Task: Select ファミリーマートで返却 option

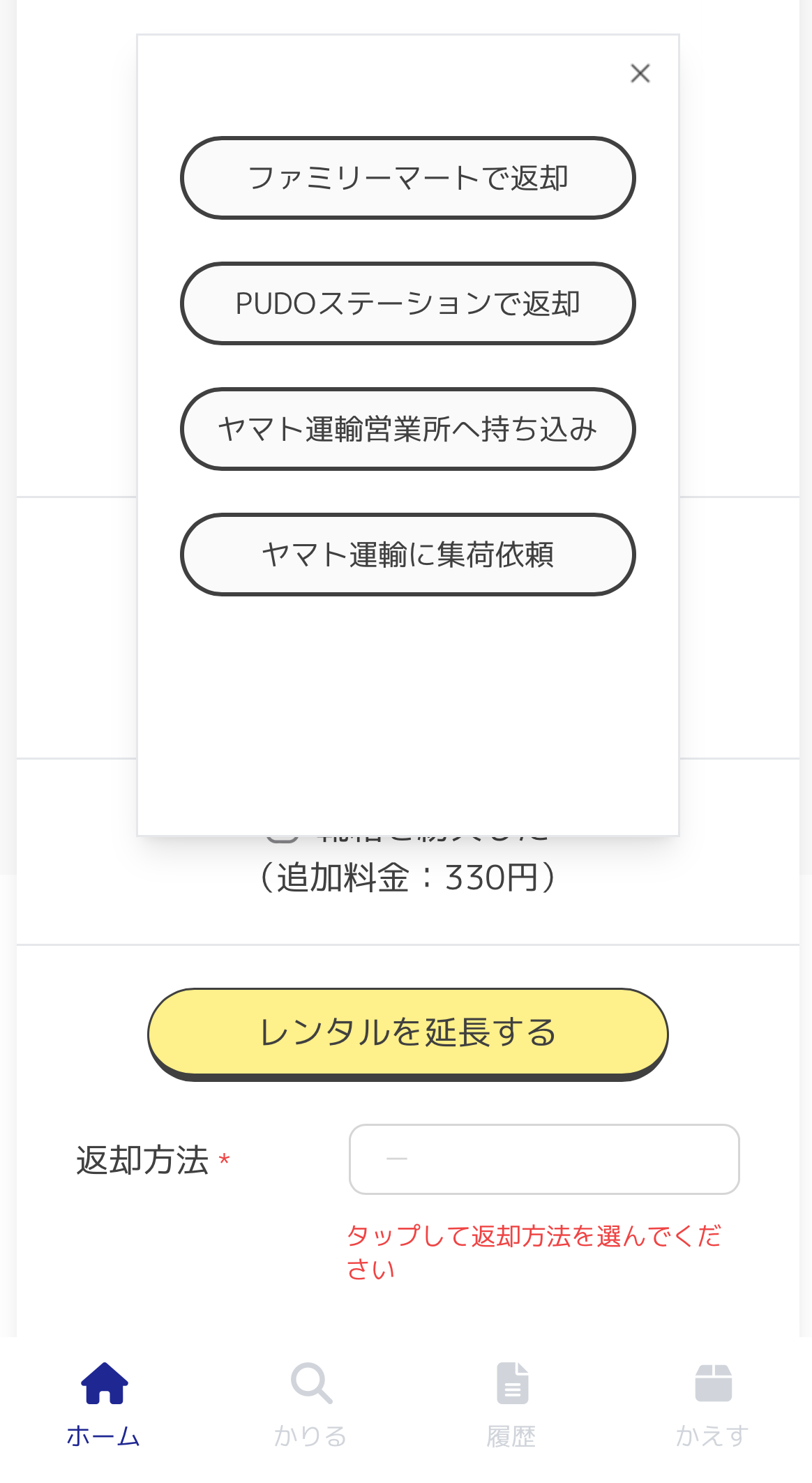Action: [407, 178]
